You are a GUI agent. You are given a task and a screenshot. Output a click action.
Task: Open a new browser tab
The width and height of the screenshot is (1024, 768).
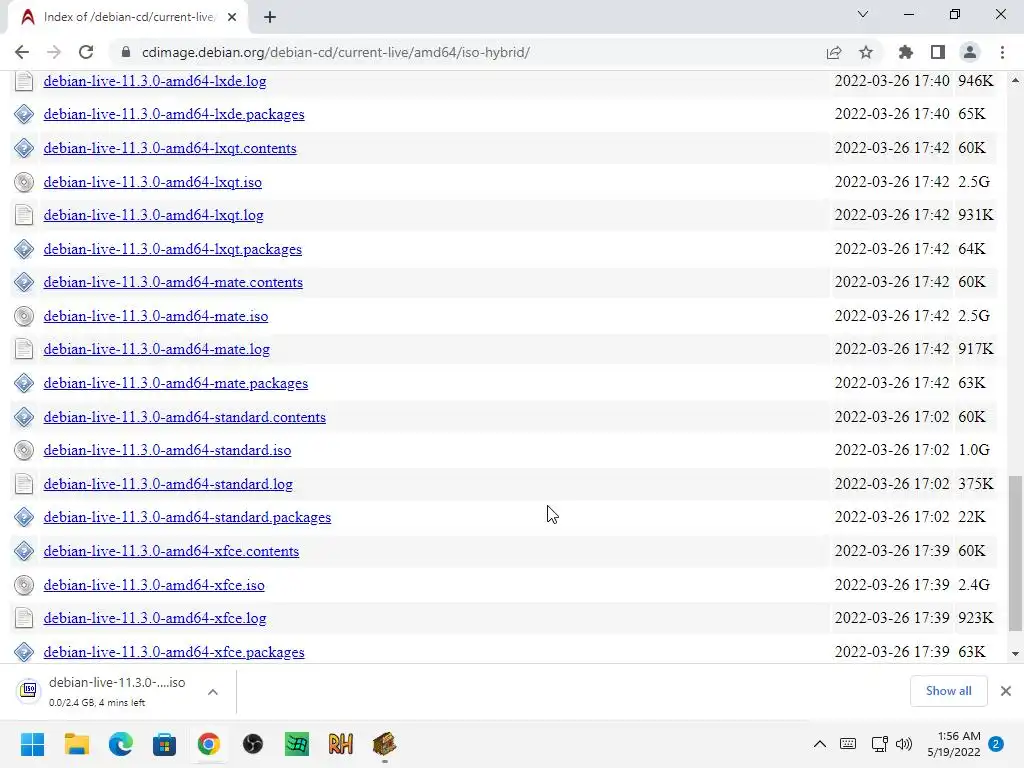click(x=270, y=17)
